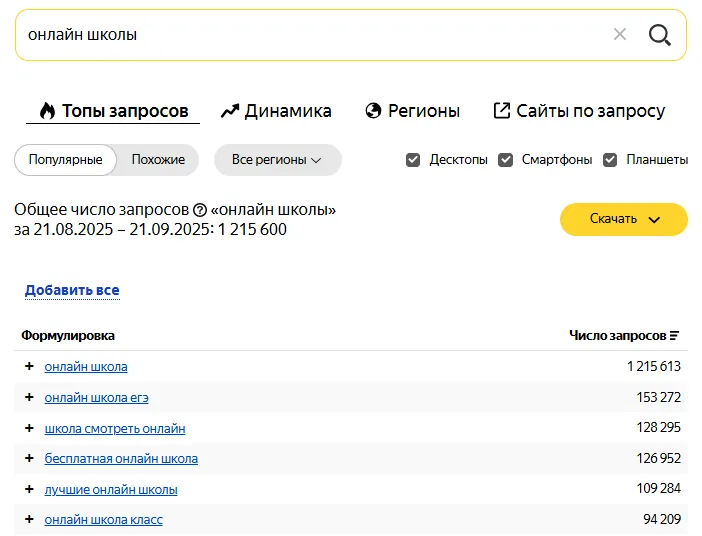Image resolution: width=702 pixels, height=536 pixels.
Task: Click the magnifying glass search icon
Action: pyautogui.click(x=660, y=35)
